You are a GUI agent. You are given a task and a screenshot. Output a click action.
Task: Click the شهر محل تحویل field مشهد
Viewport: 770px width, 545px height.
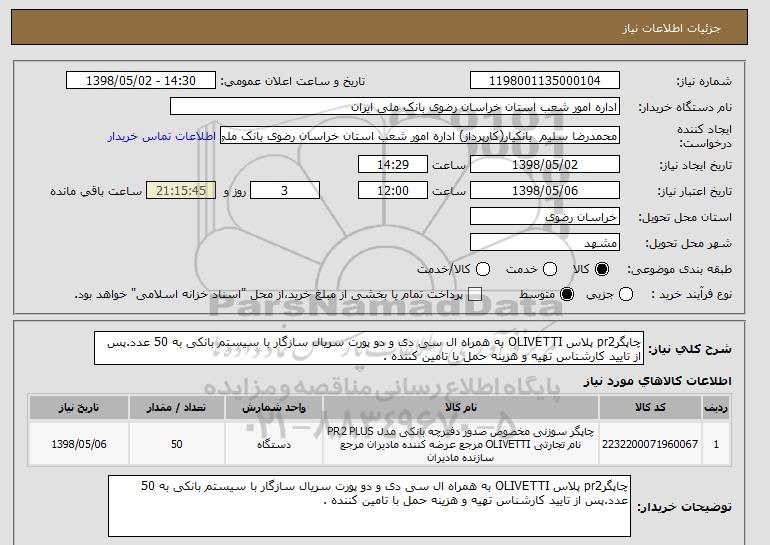click(x=545, y=243)
